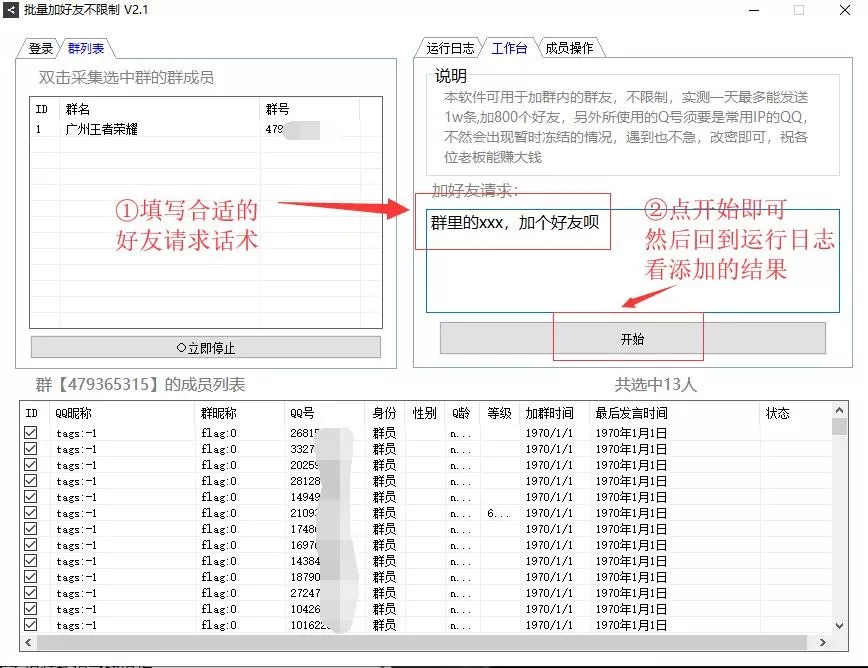Click the 群号 column header in group list
Viewport: 868px width, 668px height.
click(x=277, y=109)
